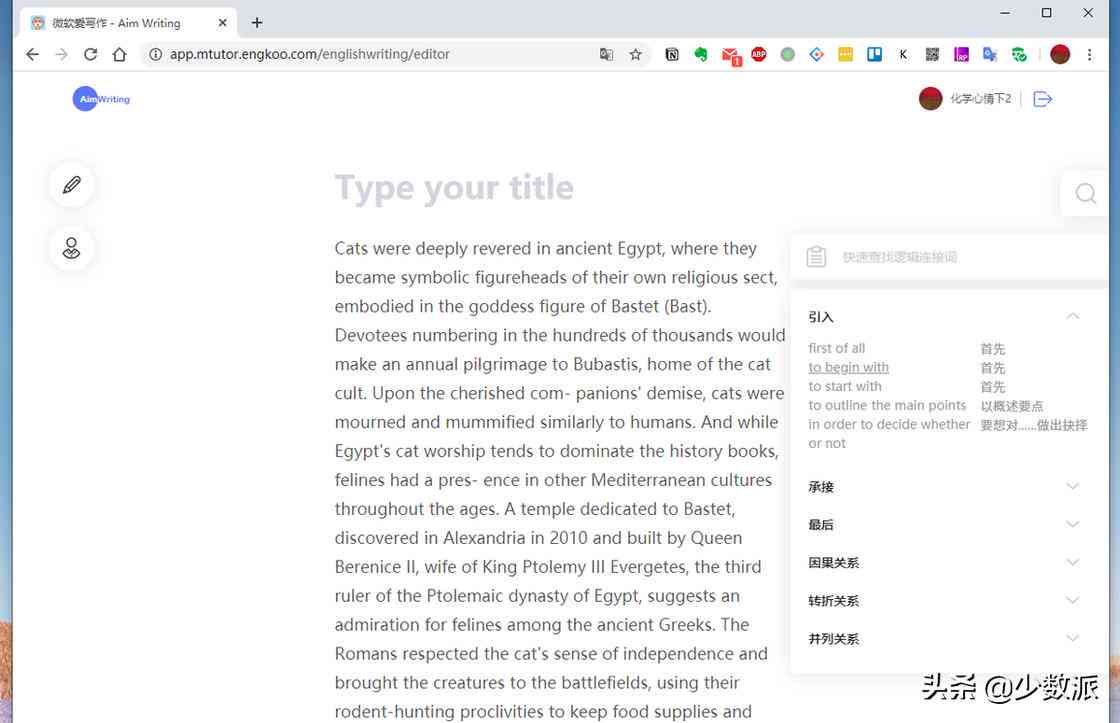Click 'in order to decide whether or not'

coord(889,434)
